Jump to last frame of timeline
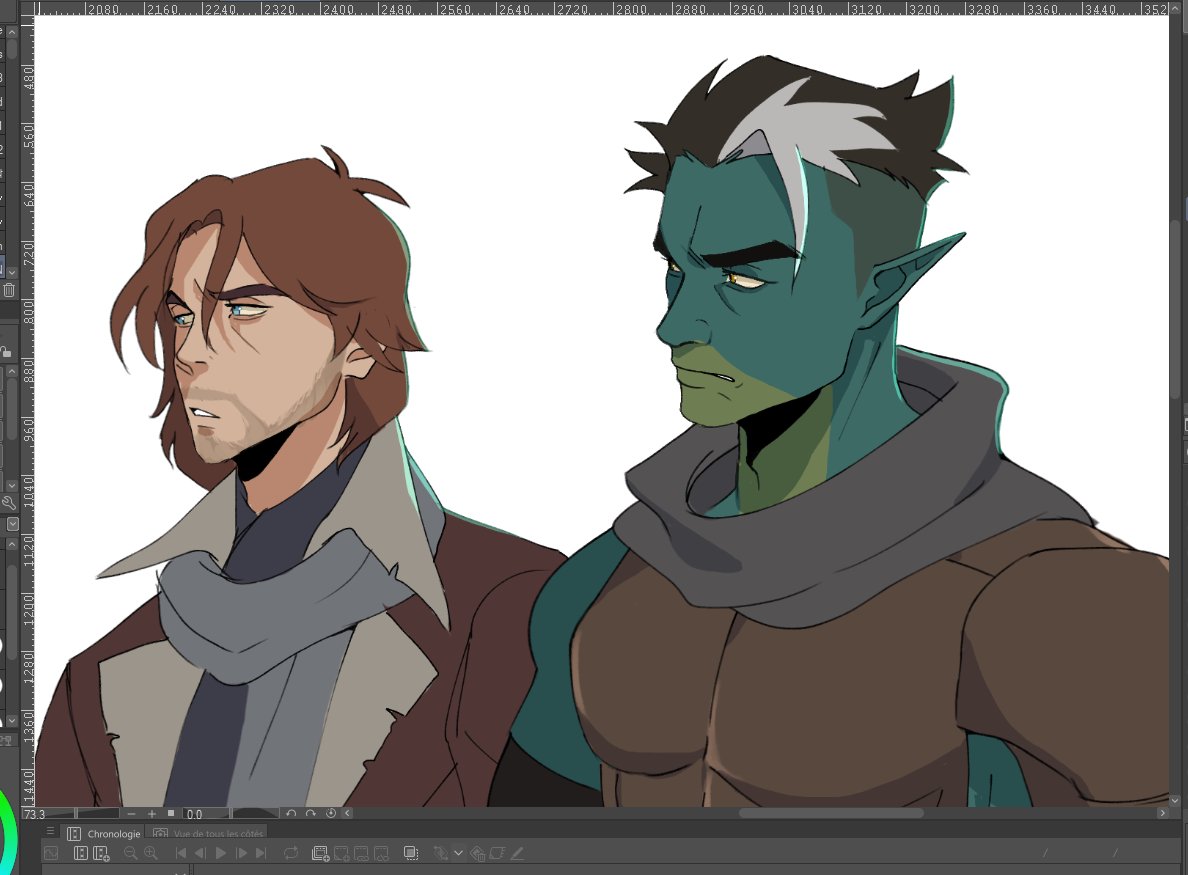The height and width of the screenshot is (875, 1188). click(261, 853)
